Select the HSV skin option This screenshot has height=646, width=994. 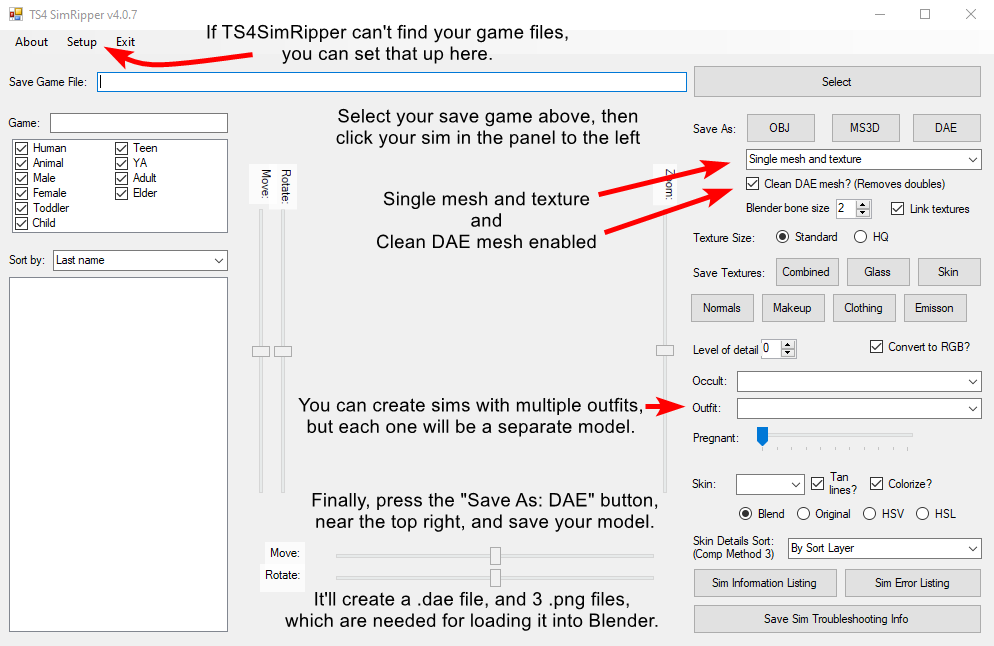pos(870,514)
